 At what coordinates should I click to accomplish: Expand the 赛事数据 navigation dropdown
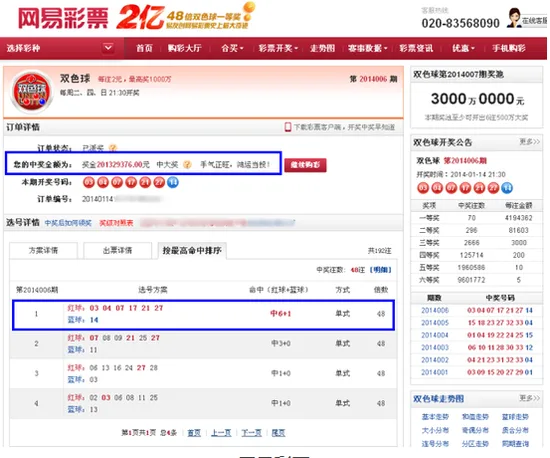pyautogui.click(x=368, y=48)
